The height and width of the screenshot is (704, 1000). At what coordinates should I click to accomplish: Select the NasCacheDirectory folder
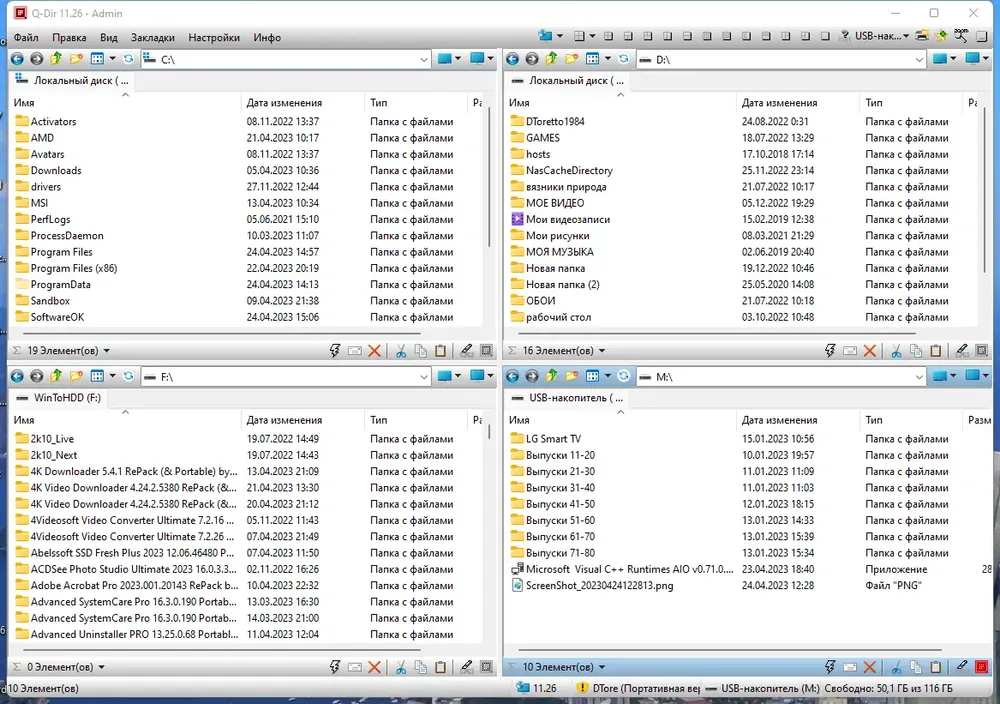pyautogui.click(x=561, y=170)
